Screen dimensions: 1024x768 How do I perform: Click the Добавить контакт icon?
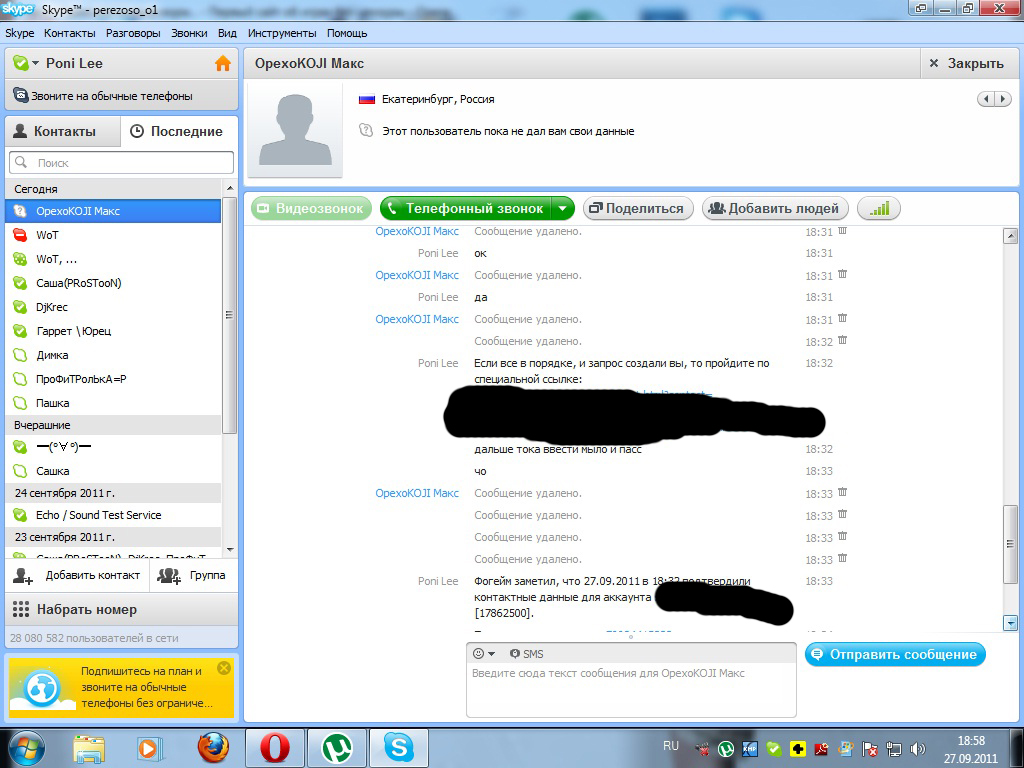click(x=23, y=575)
